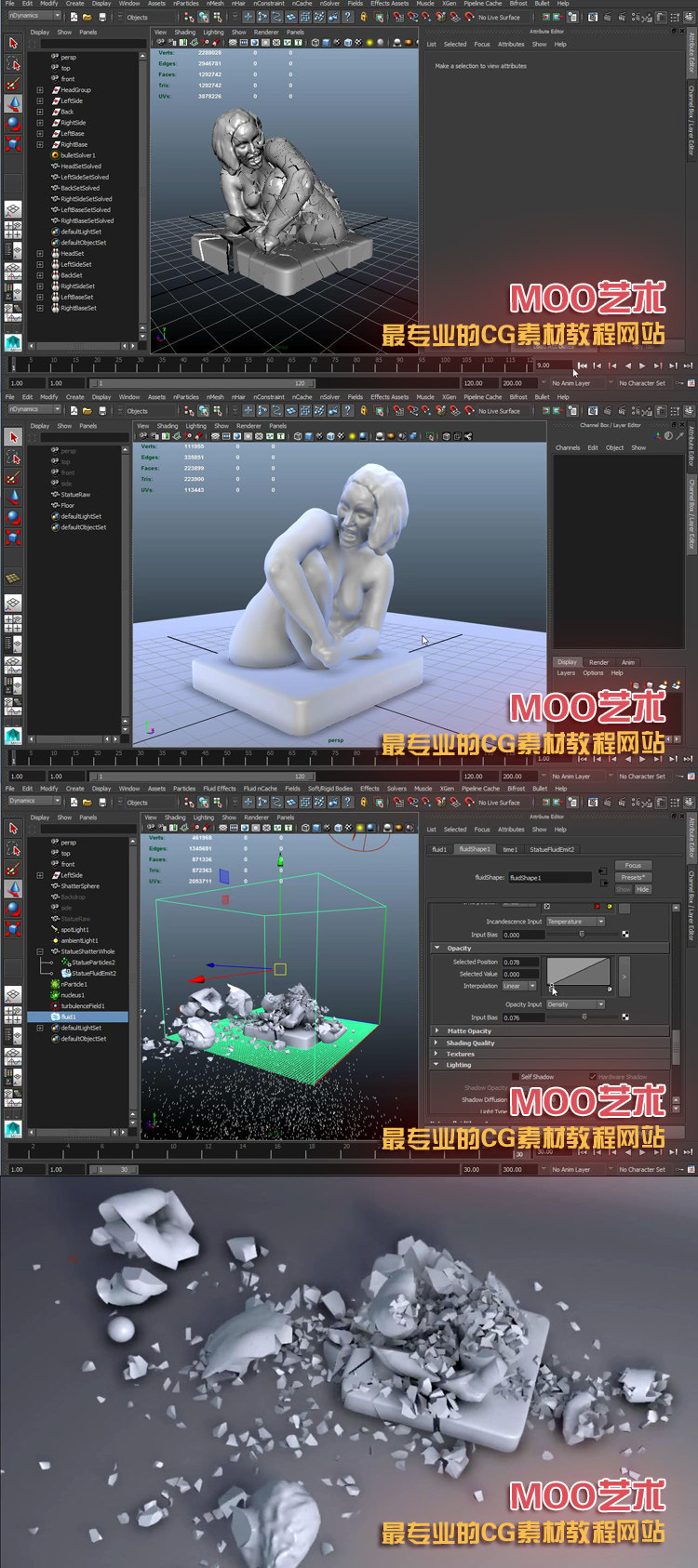Image resolution: width=698 pixels, height=1568 pixels.
Task: Open Fluid Effects menu in bottom Maya window
Action: pos(220,789)
